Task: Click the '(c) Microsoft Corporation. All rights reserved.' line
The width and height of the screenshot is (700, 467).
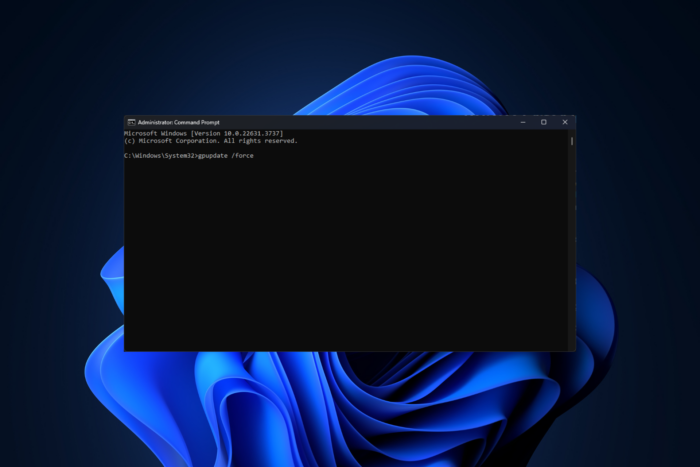Action: (x=211, y=141)
